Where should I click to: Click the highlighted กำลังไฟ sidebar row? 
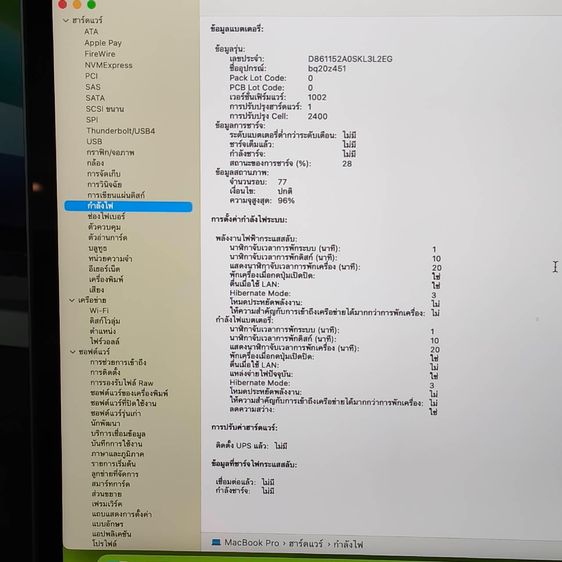click(128, 206)
